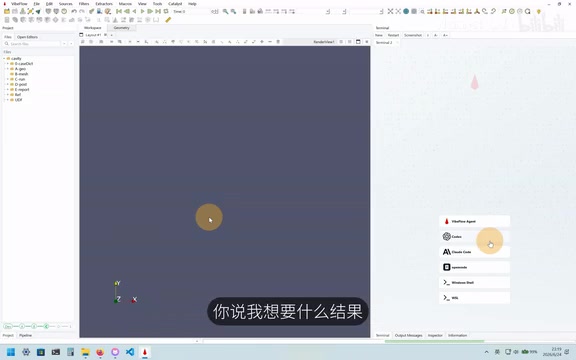Open the Catalyst menu
The height and width of the screenshot is (360, 576).
pyautogui.click(x=175, y=4)
